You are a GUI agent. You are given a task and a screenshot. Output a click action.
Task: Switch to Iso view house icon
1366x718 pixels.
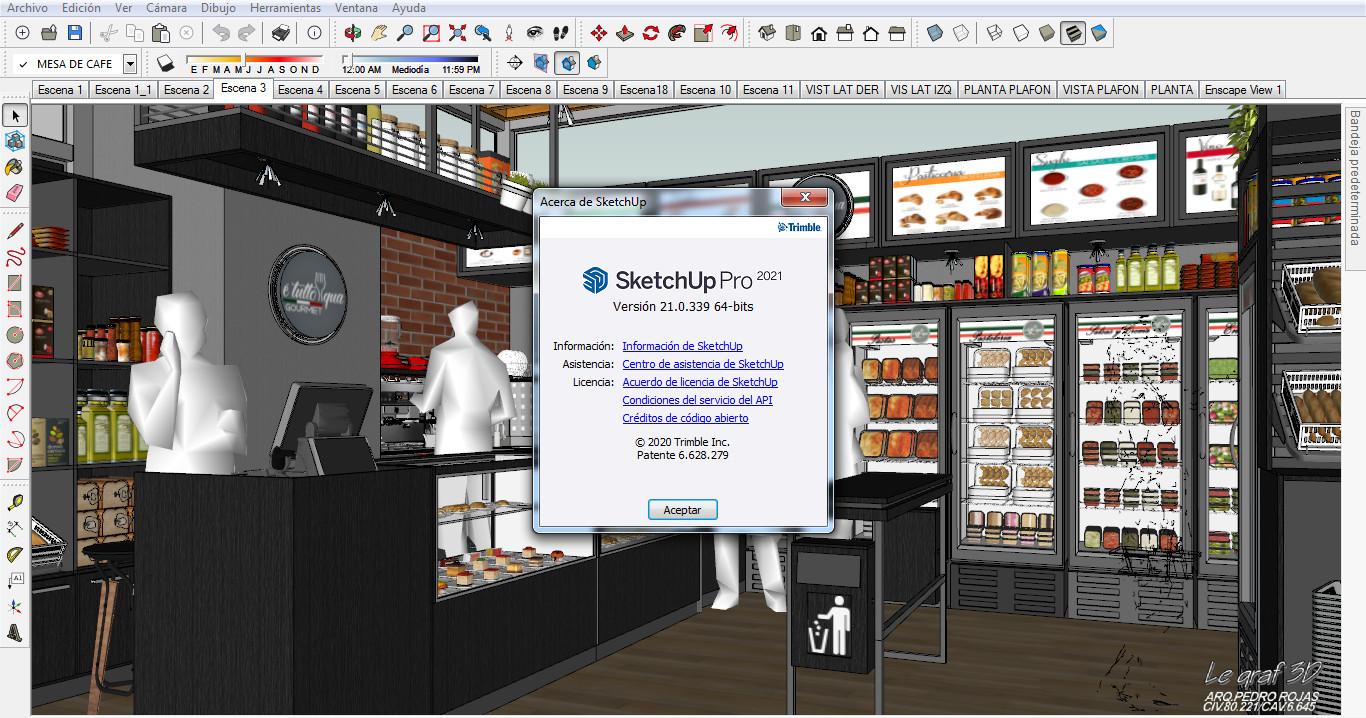tap(767, 33)
